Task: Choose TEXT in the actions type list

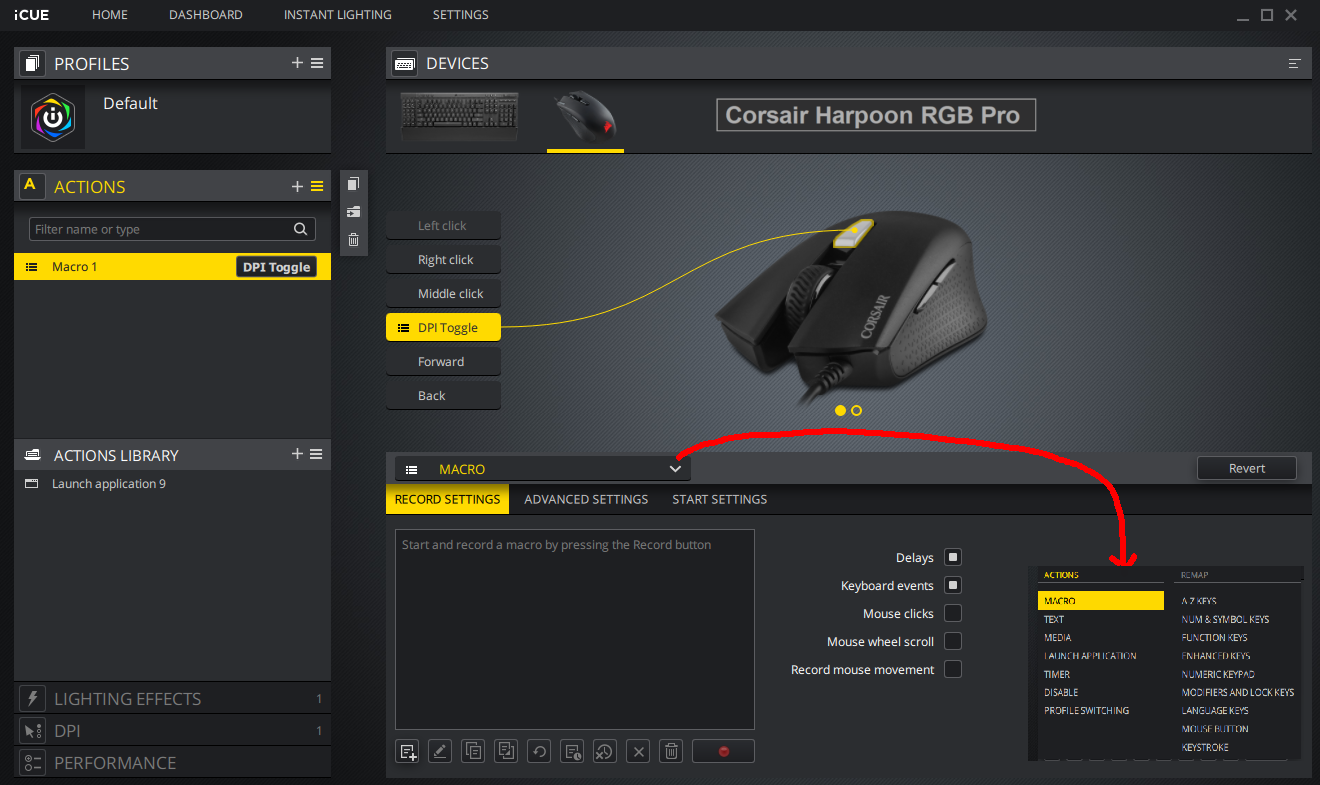Action: (x=1054, y=619)
